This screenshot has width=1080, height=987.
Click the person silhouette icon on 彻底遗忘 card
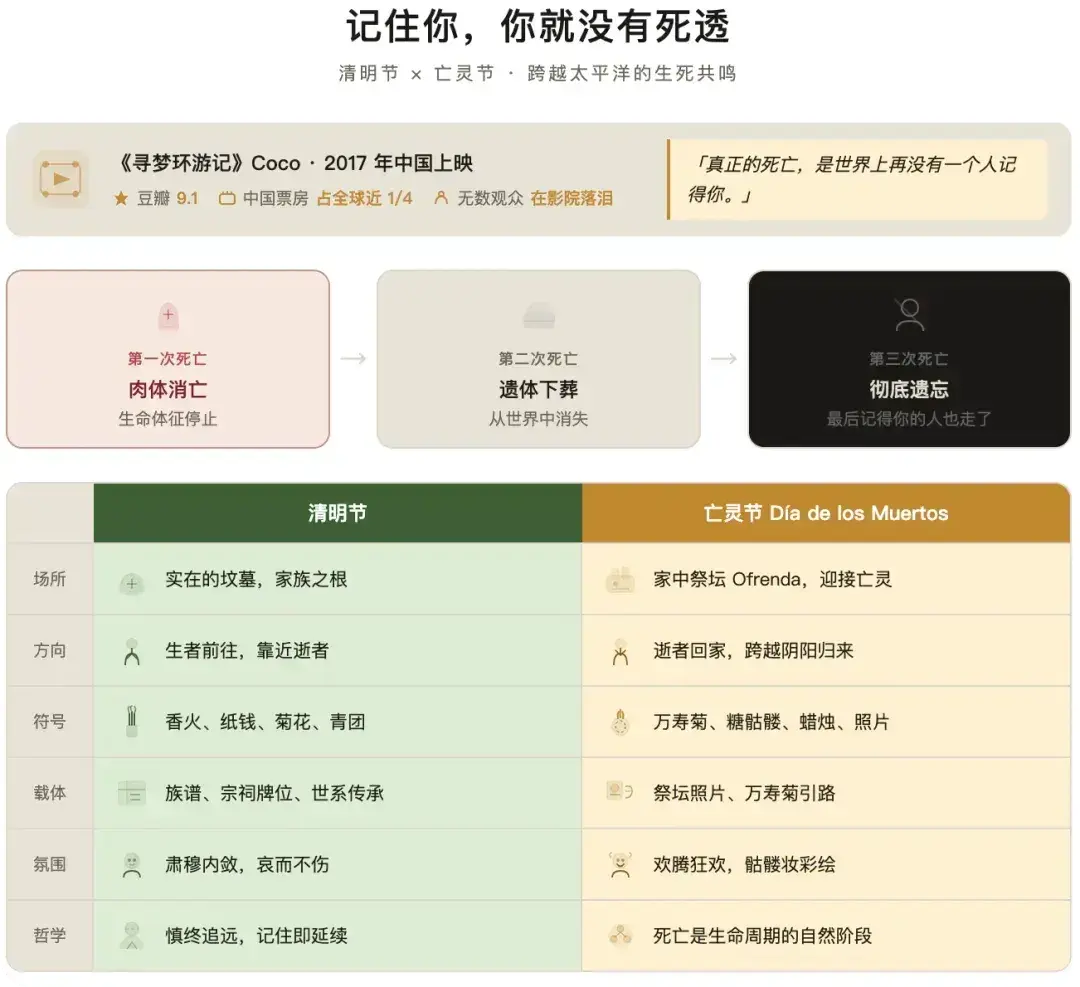(909, 313)
